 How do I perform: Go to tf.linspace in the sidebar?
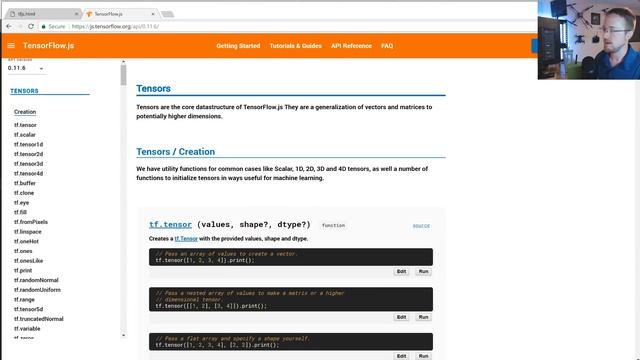(x=27, y=232)
